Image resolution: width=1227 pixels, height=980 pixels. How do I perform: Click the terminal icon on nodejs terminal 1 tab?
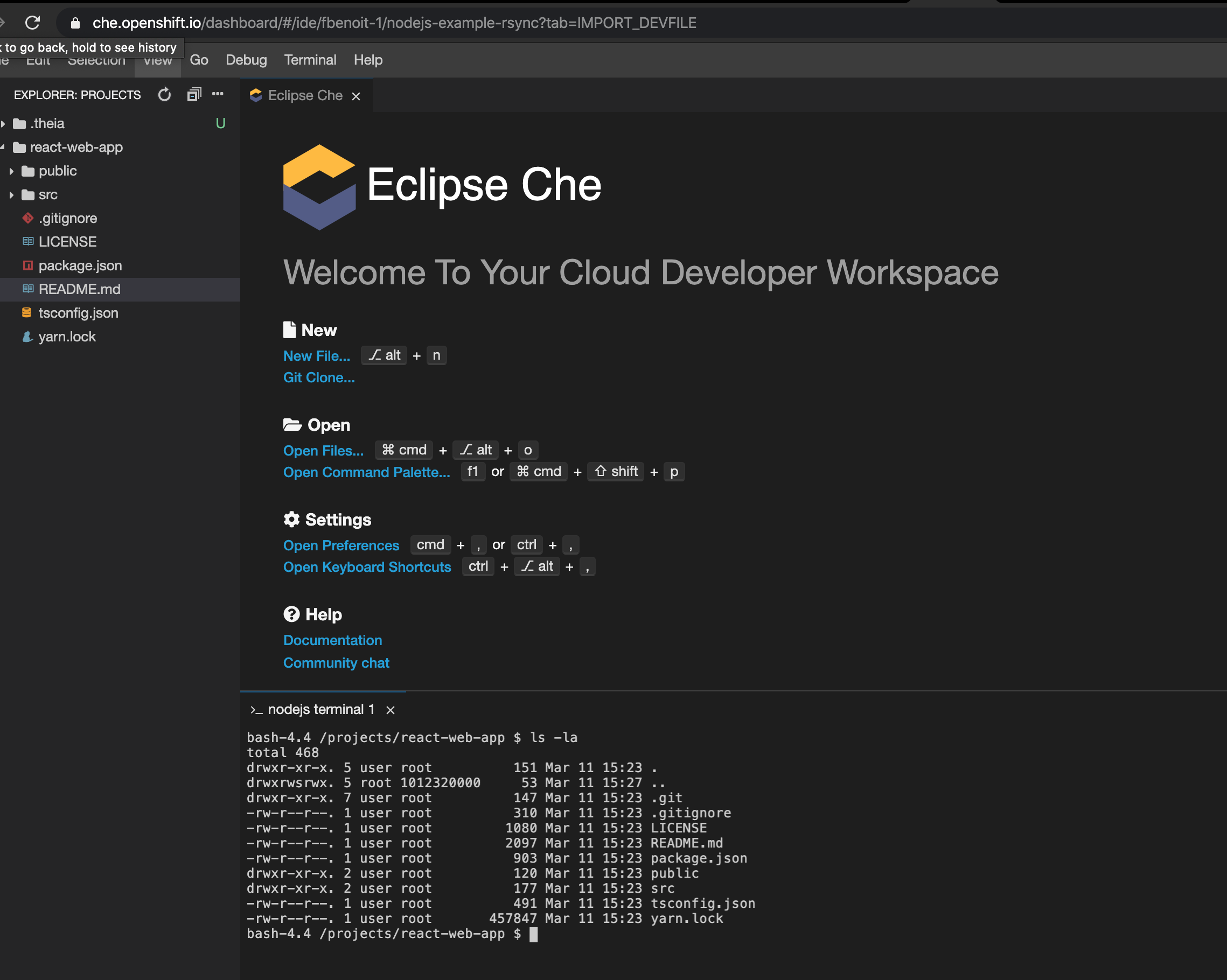point(257,709)
